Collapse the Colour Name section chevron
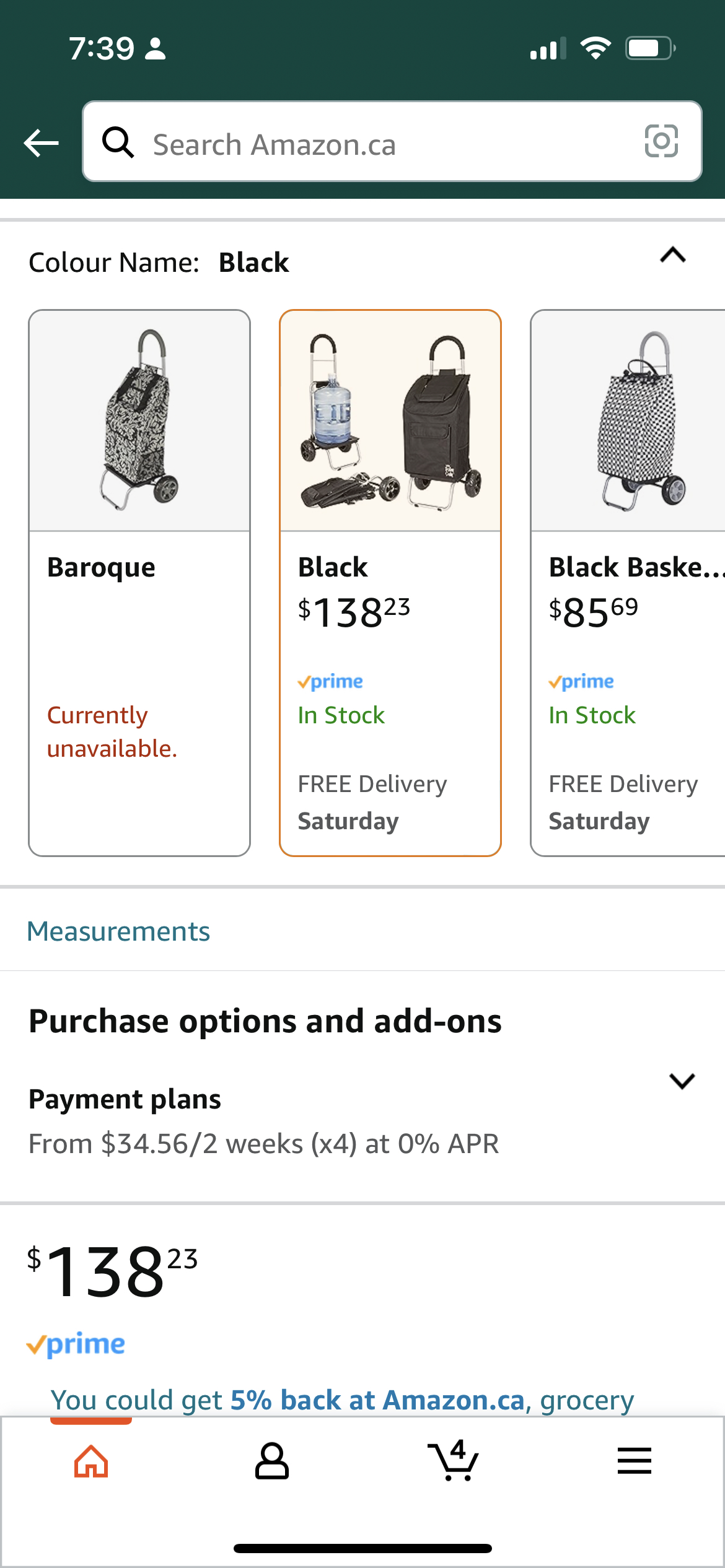 click(x=673, y=255)
